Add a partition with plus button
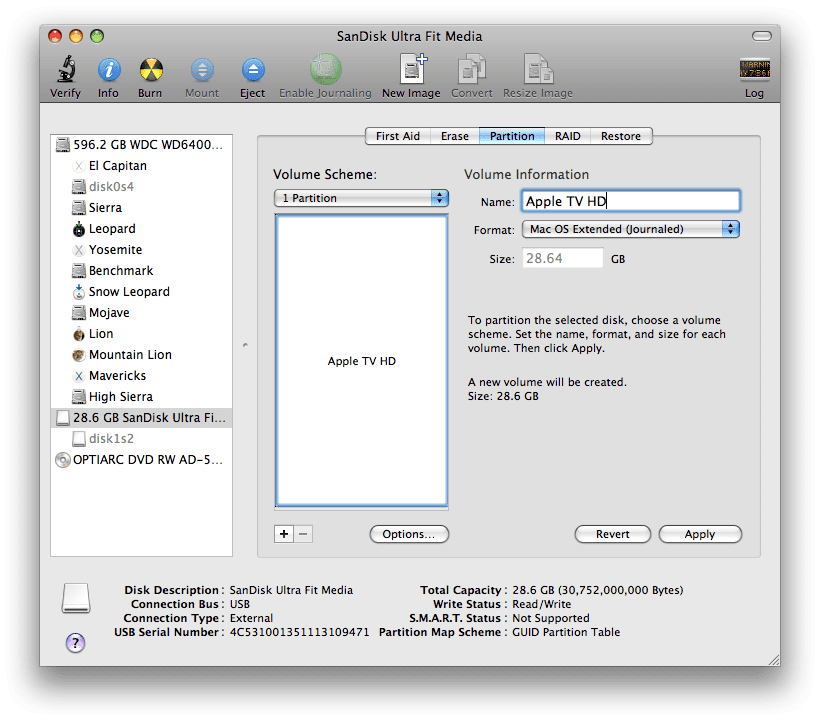 [x=284, y=534]
